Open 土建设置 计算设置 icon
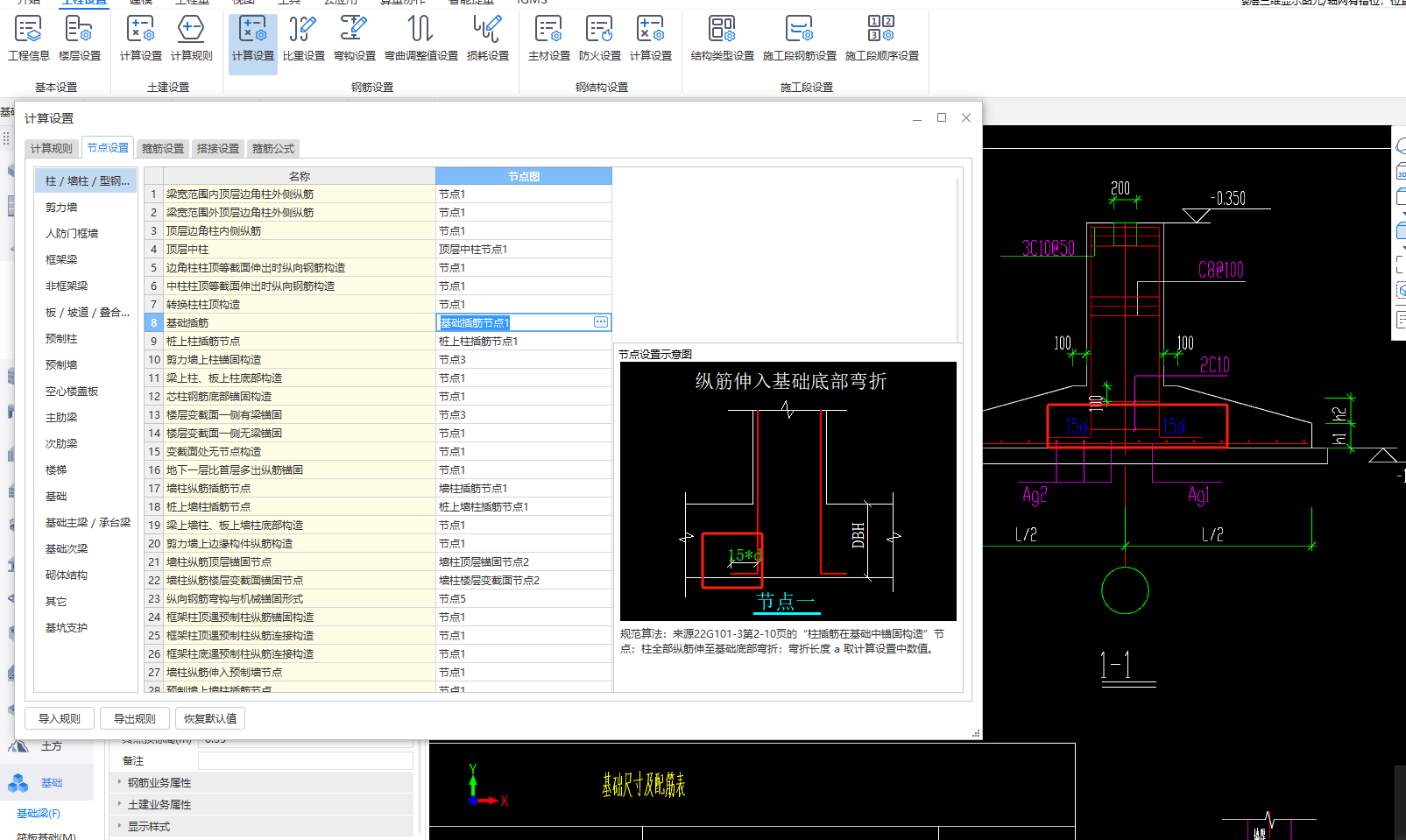This screenshot has height=840, width=1406. (140, 39)
